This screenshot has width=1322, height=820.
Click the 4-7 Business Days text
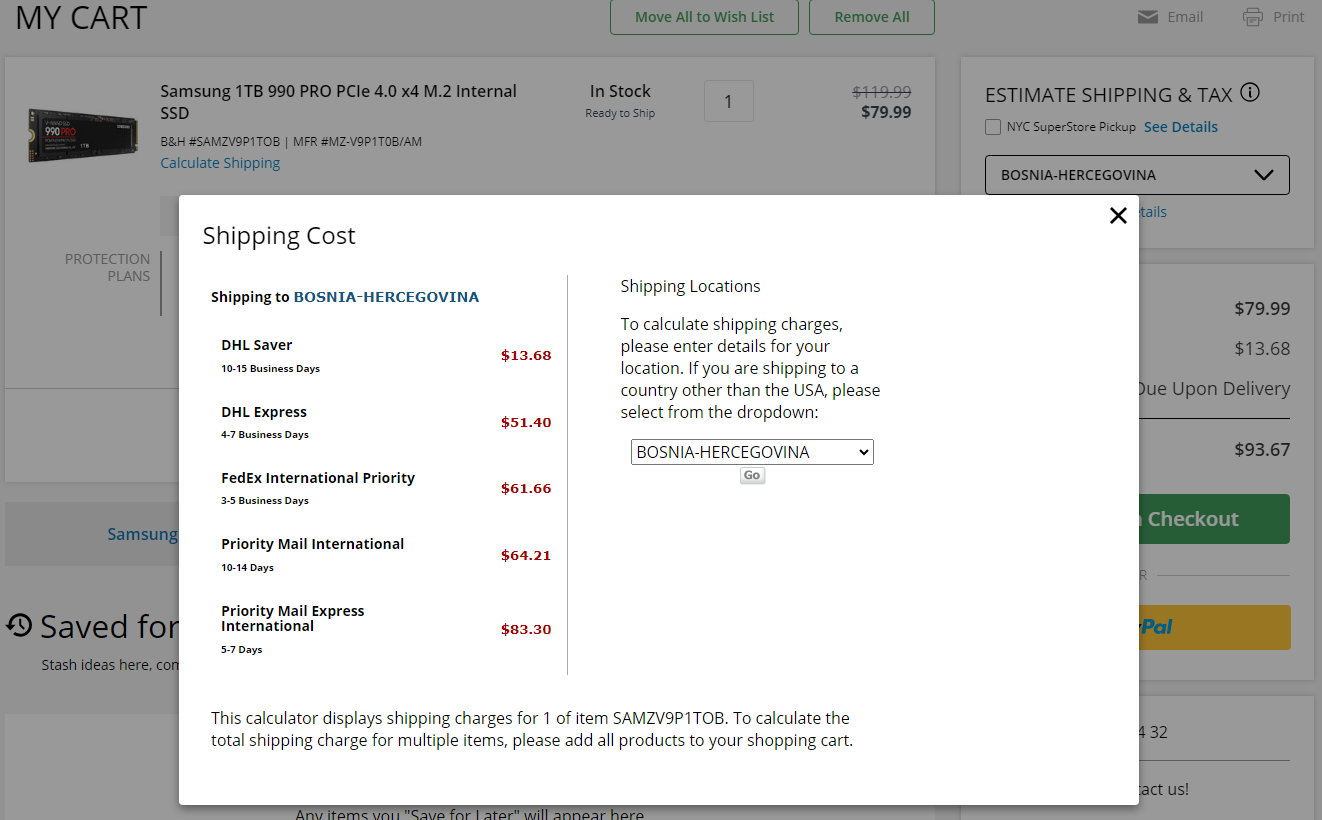pyautogui.click(x=265, y=434)
